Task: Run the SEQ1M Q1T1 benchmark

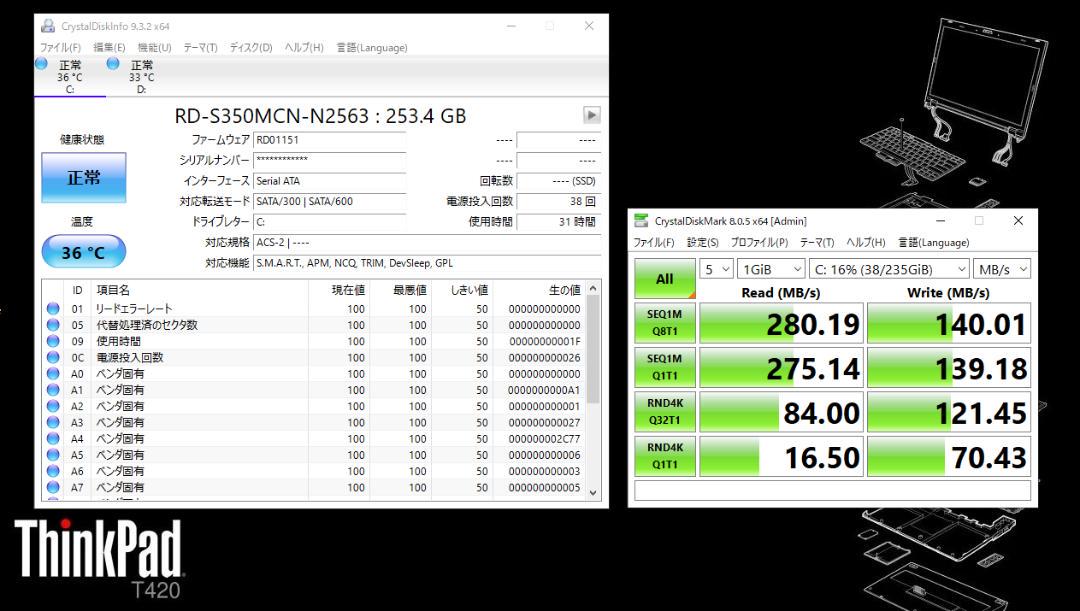Action: pos(665,367)
